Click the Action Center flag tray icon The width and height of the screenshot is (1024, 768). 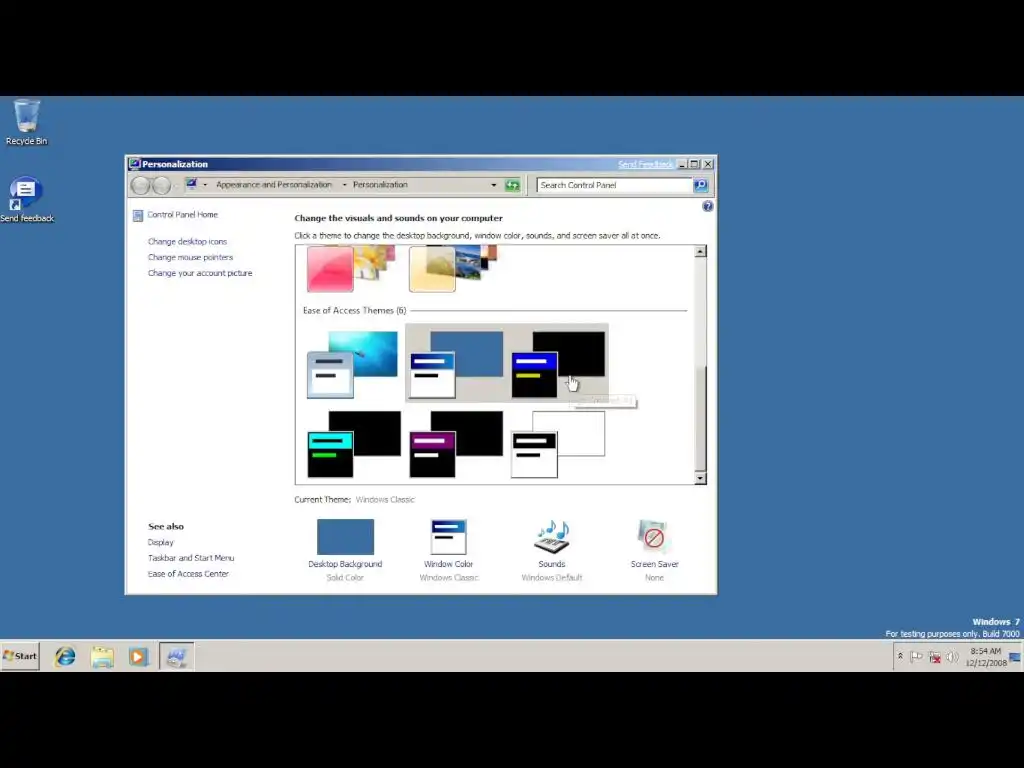click(x=916, y=657)
